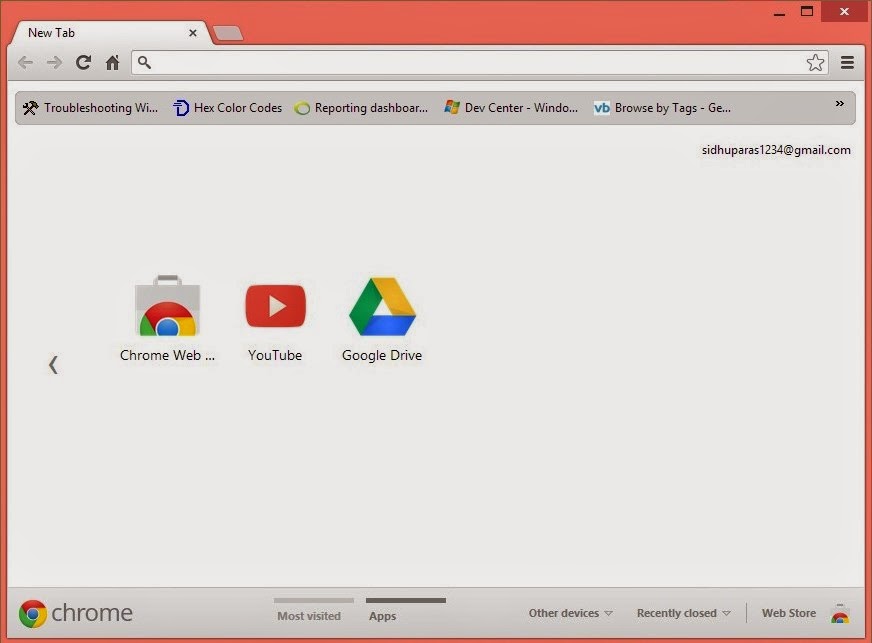872x643 pixels.
Task: Minimize the Chrome window
Action: click(x=779, y=12)
